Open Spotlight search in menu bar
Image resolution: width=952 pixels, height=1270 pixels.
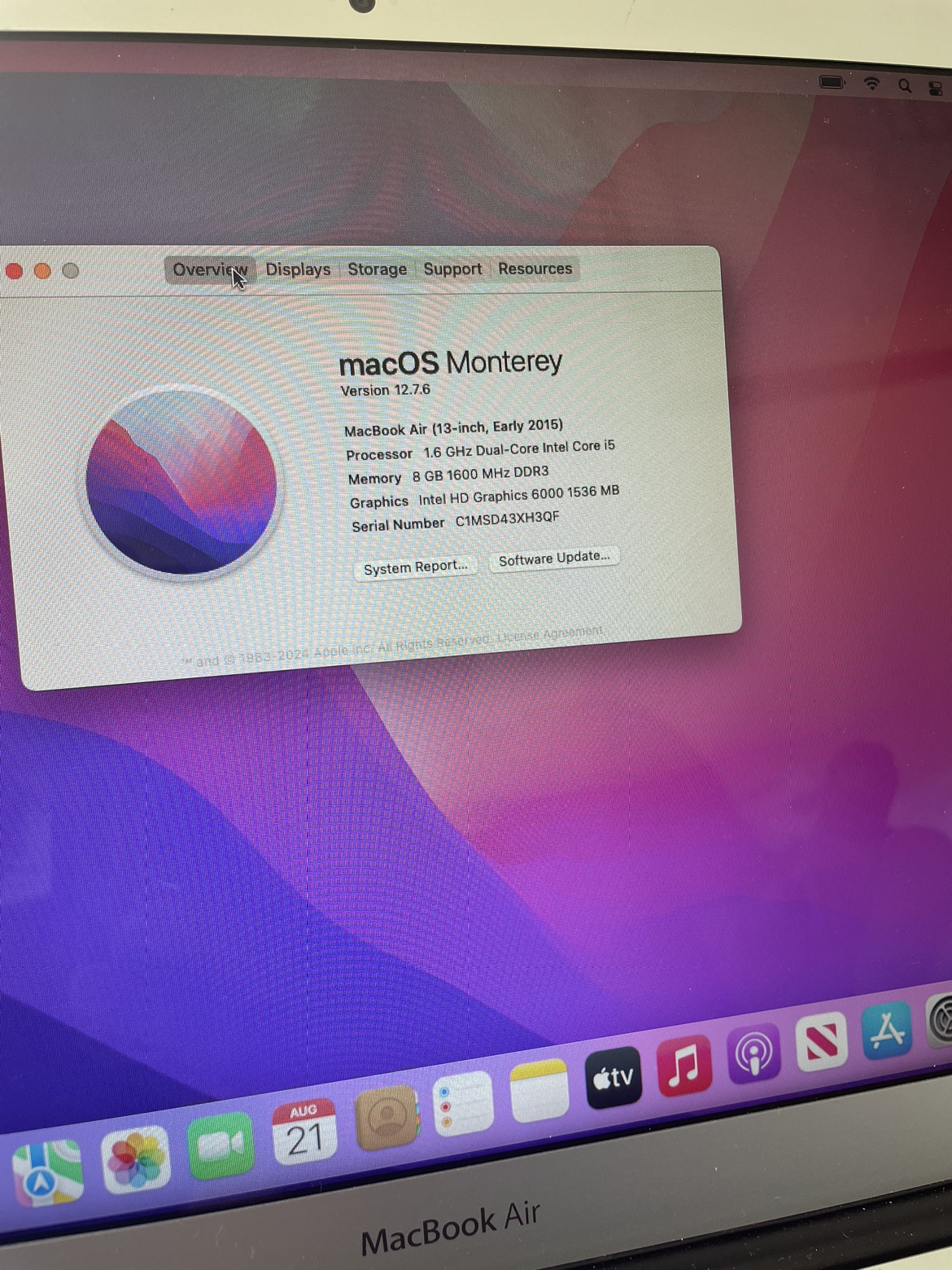[x=905, y=85]
